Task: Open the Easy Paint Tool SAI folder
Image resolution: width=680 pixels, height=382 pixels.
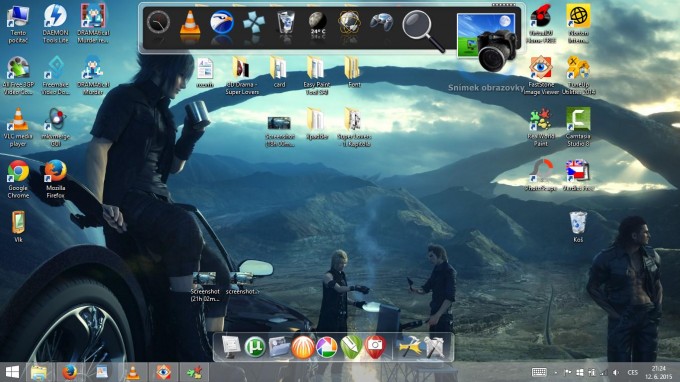Action: (x=317, y=75)
